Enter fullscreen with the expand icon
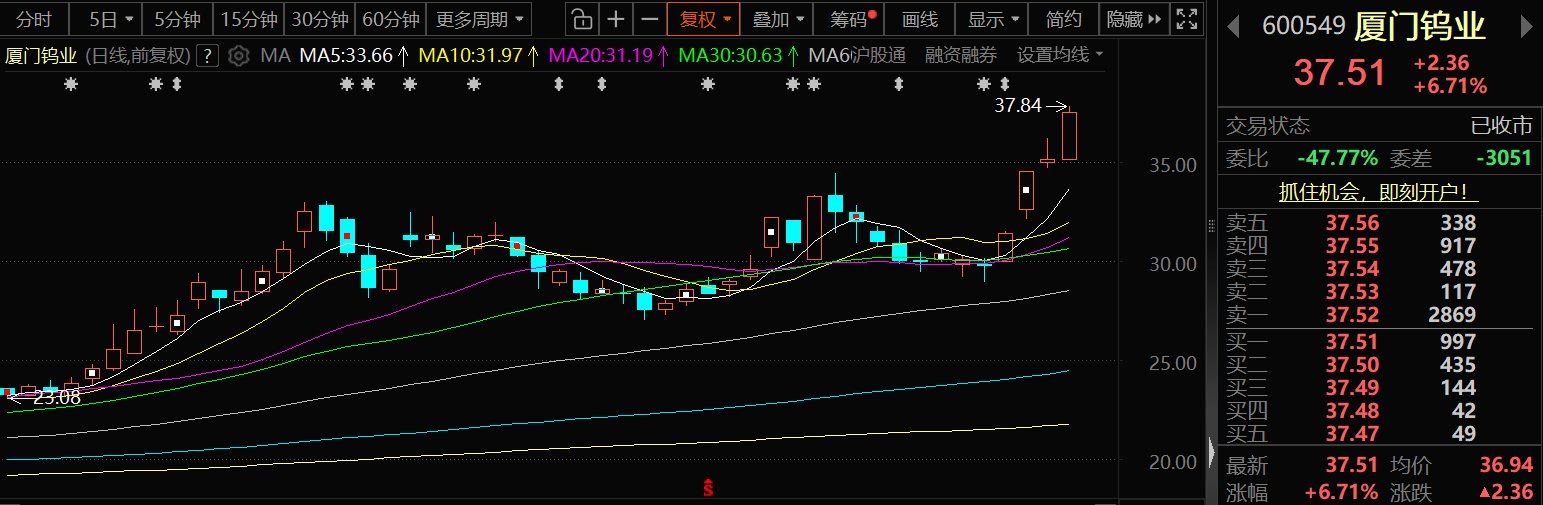This screenshot has height=505, width=1543. (x=1187, y=19)
